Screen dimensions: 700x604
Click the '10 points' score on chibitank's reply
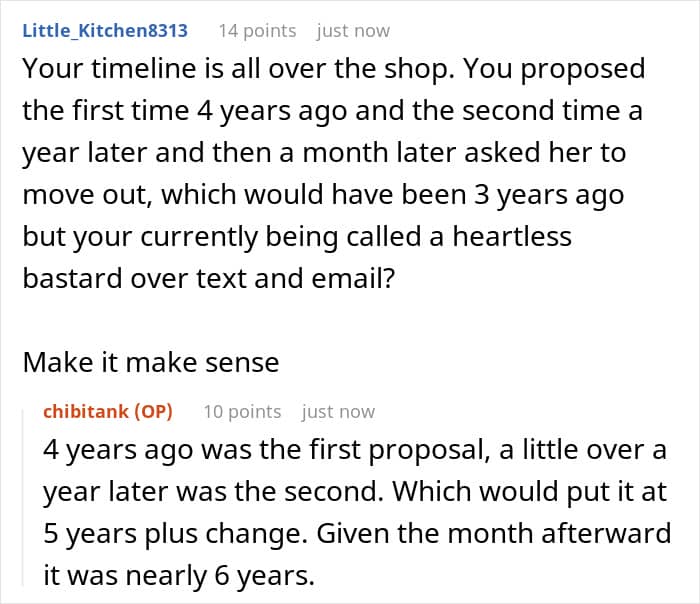click(242, 412)
